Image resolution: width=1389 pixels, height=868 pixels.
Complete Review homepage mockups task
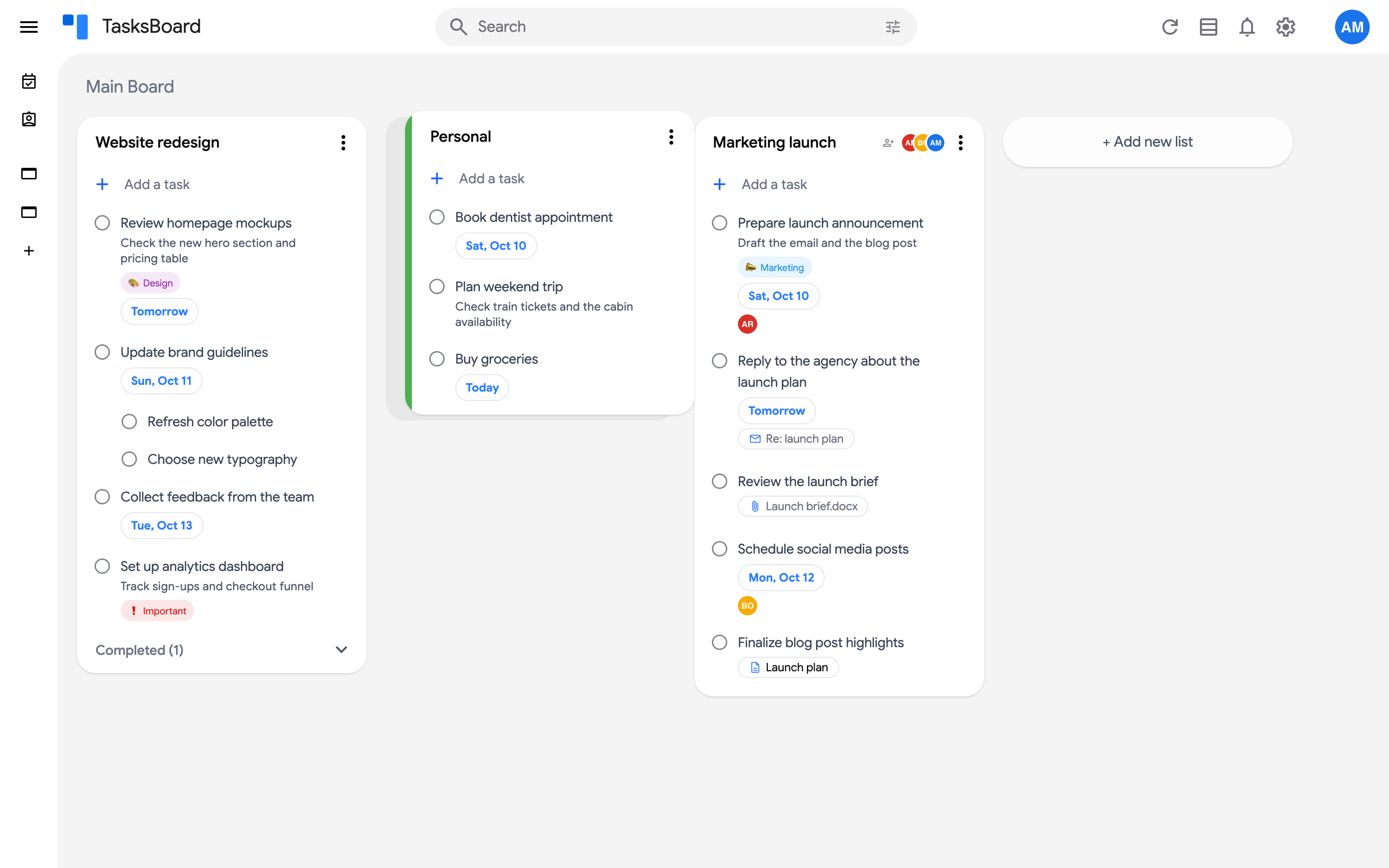(102, 223)
